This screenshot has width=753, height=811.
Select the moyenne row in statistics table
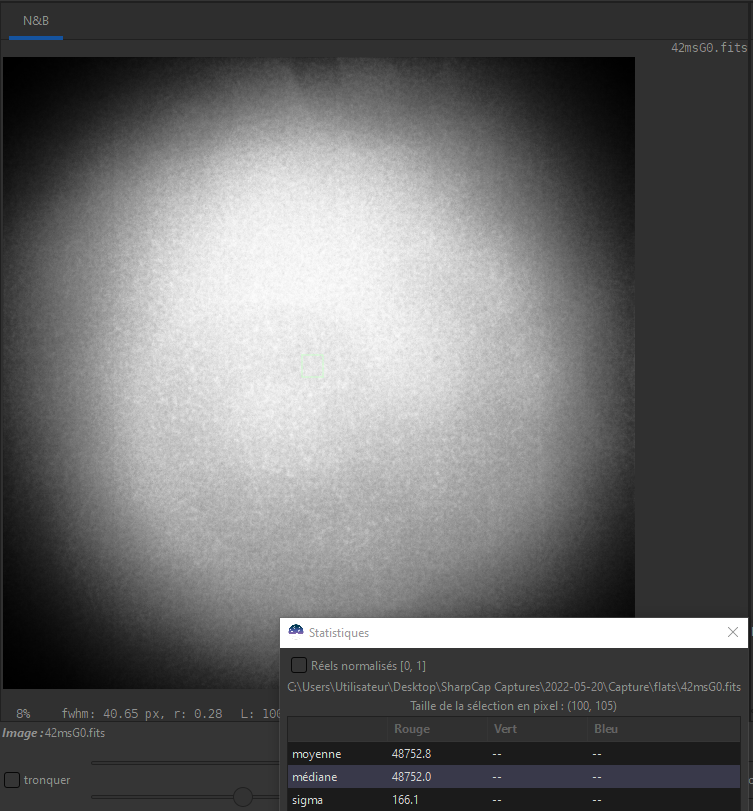[514, 754]
